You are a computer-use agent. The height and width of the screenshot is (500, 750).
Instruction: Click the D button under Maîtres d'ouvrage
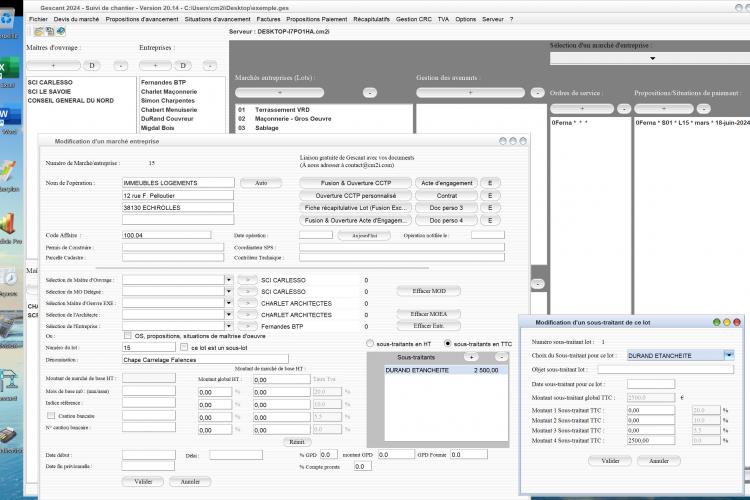point(92,66)
